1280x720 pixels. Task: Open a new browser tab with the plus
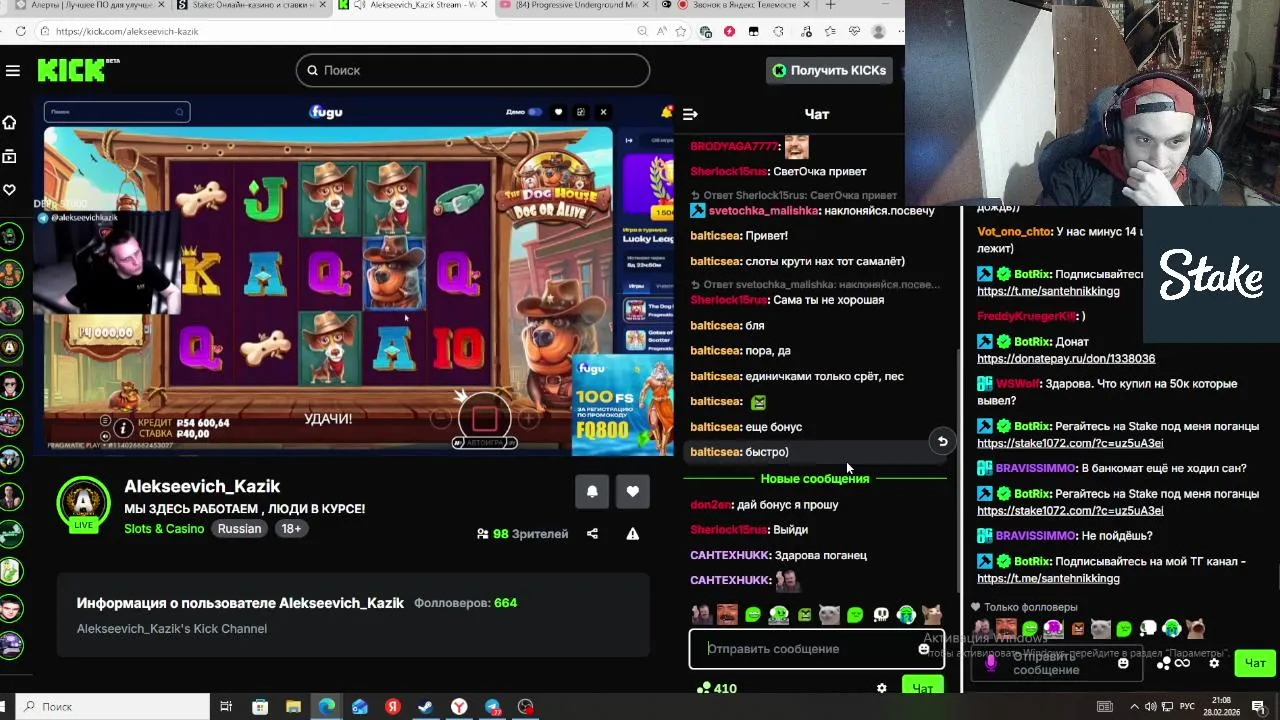830,5
